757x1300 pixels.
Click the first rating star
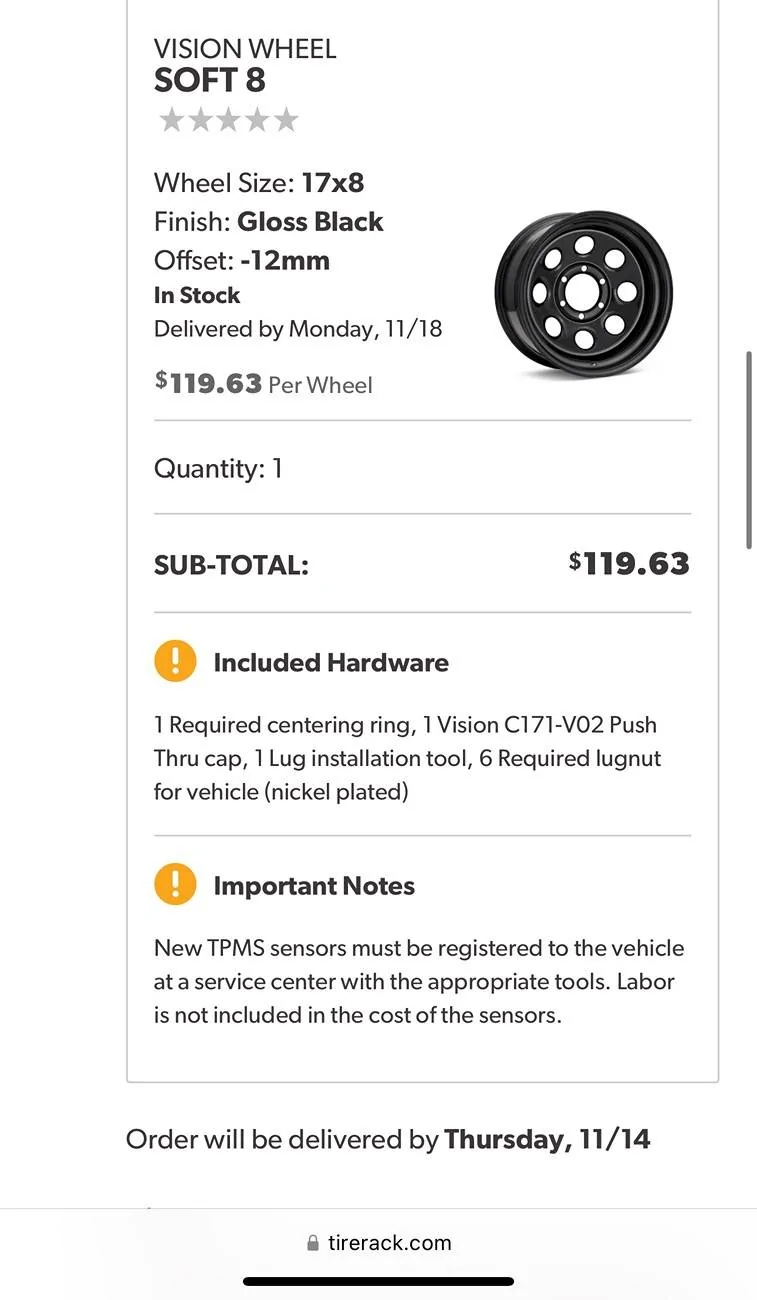point(172,121)
